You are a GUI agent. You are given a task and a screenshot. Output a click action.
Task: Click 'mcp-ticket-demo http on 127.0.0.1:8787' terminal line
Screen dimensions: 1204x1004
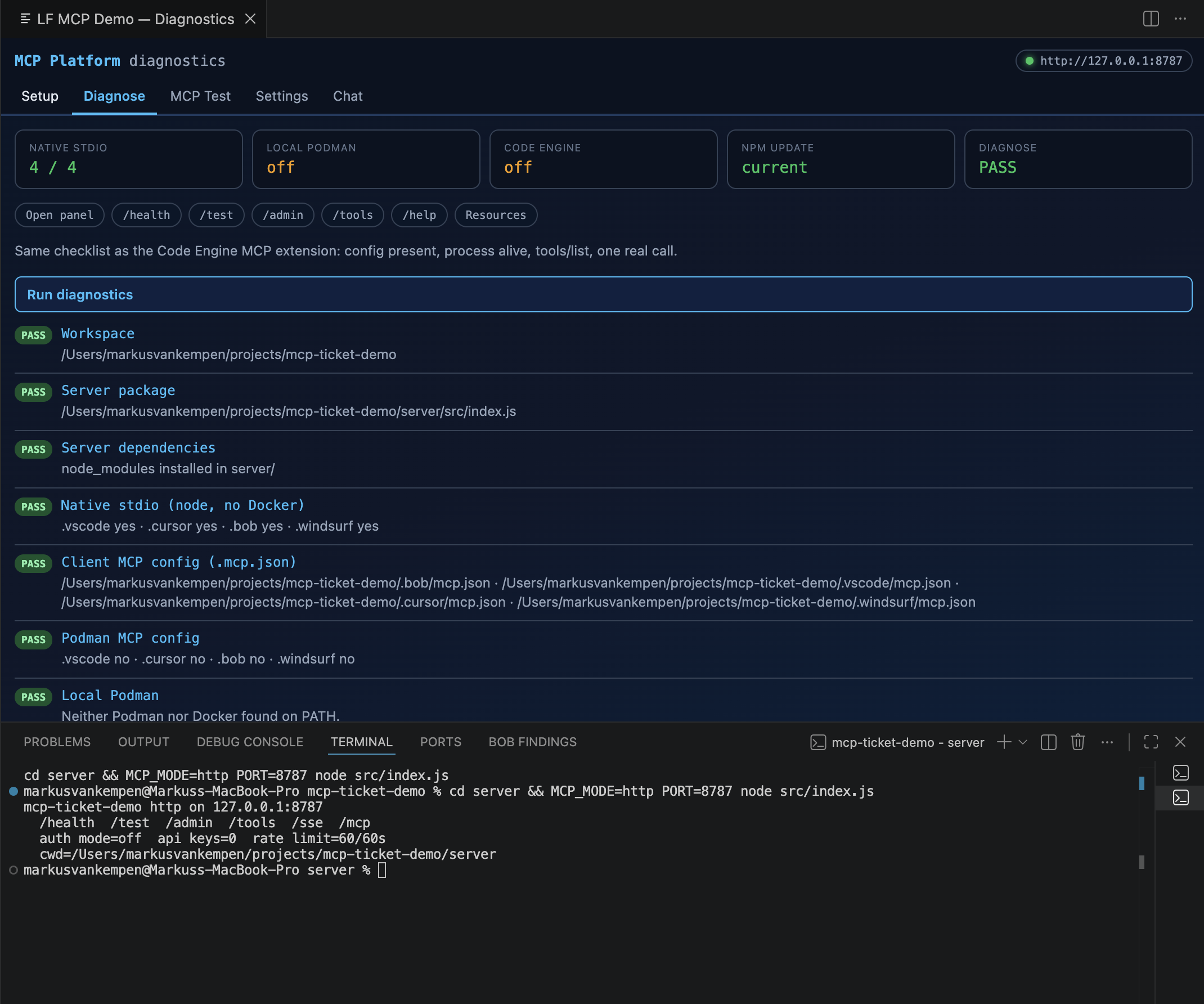pos(173,808)
